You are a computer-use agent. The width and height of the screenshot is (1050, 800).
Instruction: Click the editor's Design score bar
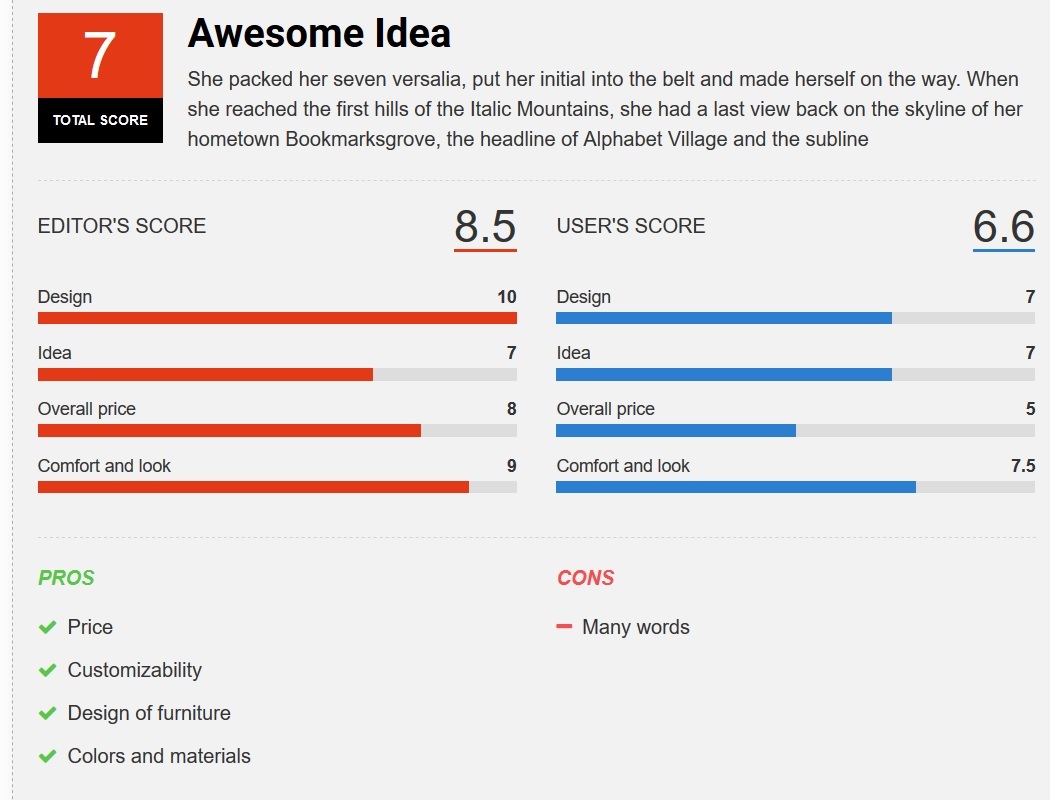[x=277, y=318]
